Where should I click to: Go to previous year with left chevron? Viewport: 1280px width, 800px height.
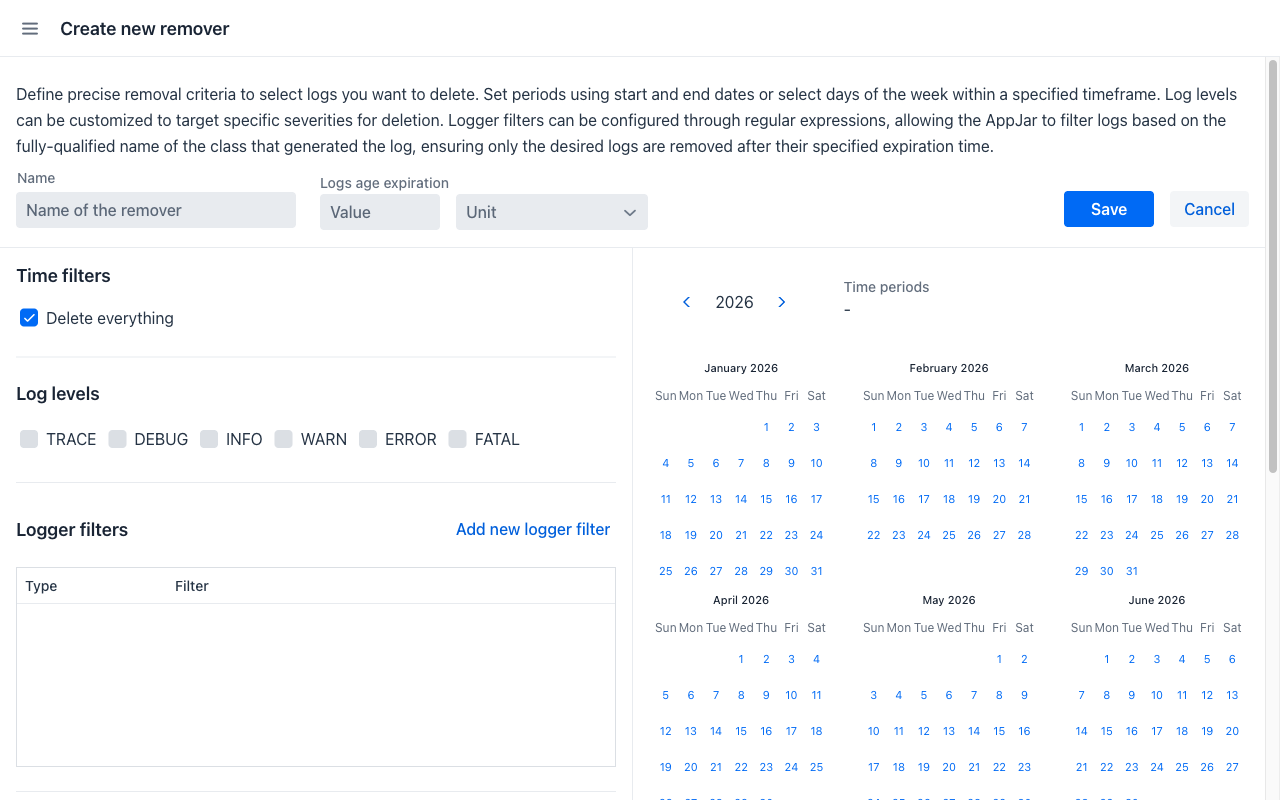[686, 302]
